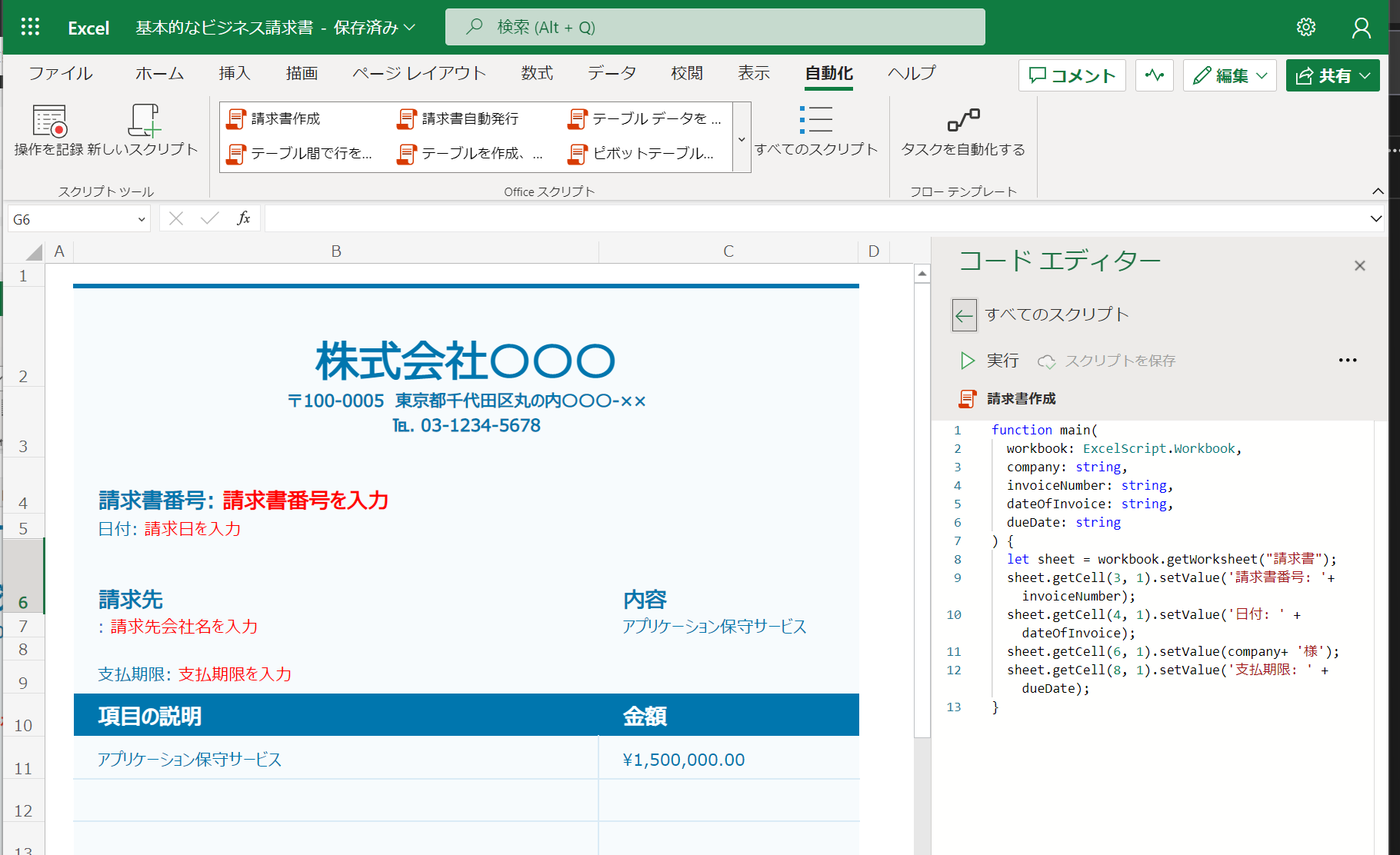Select column B header

coord(336,251)
